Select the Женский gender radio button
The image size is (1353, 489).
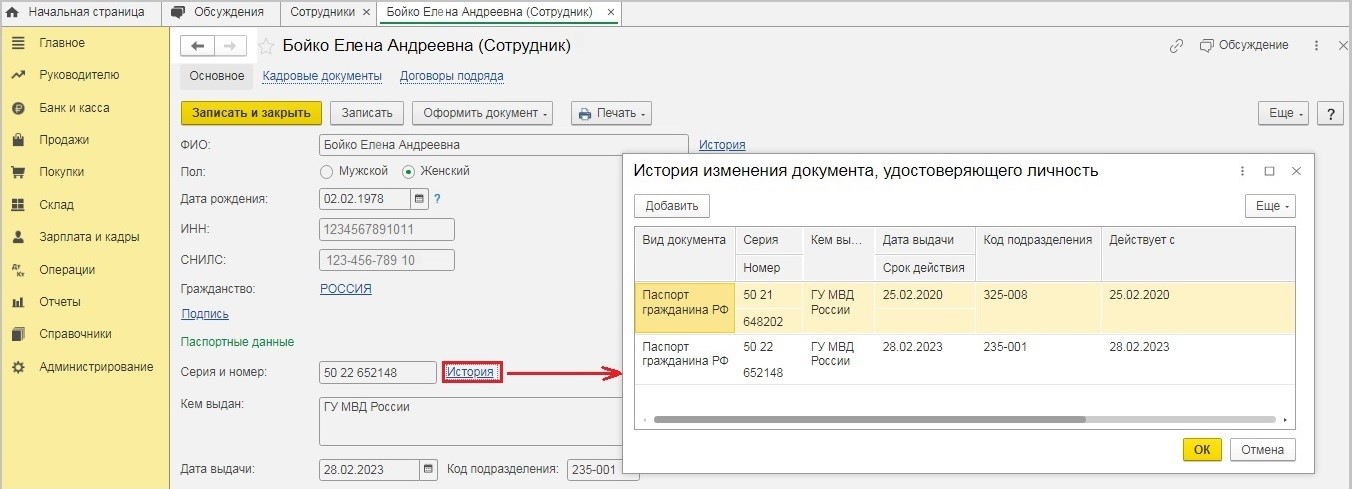pyautogui.click(x=408, y=171)
